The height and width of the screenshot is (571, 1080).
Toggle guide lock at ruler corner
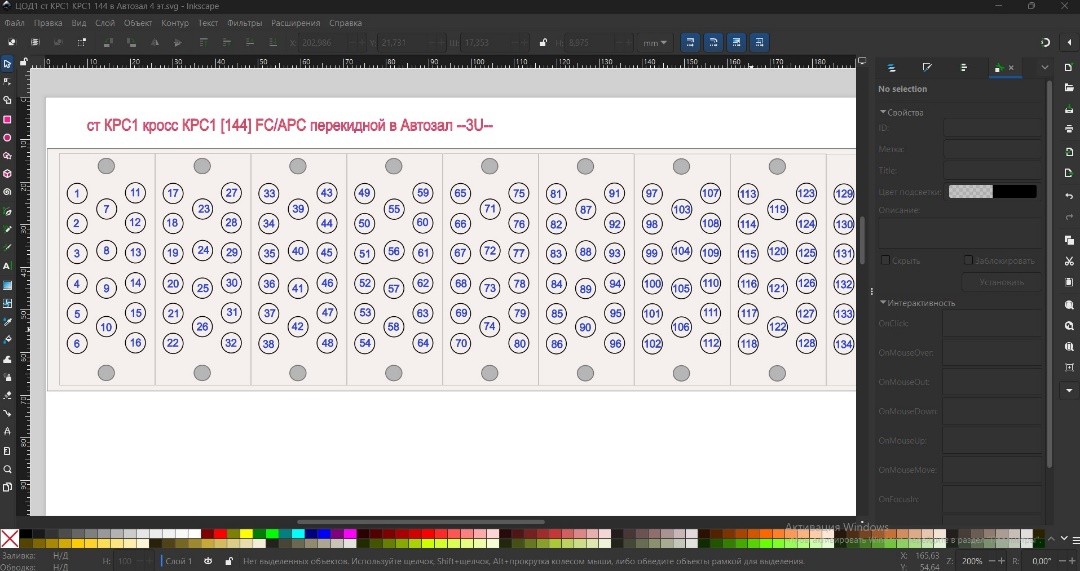pos(23,61)
